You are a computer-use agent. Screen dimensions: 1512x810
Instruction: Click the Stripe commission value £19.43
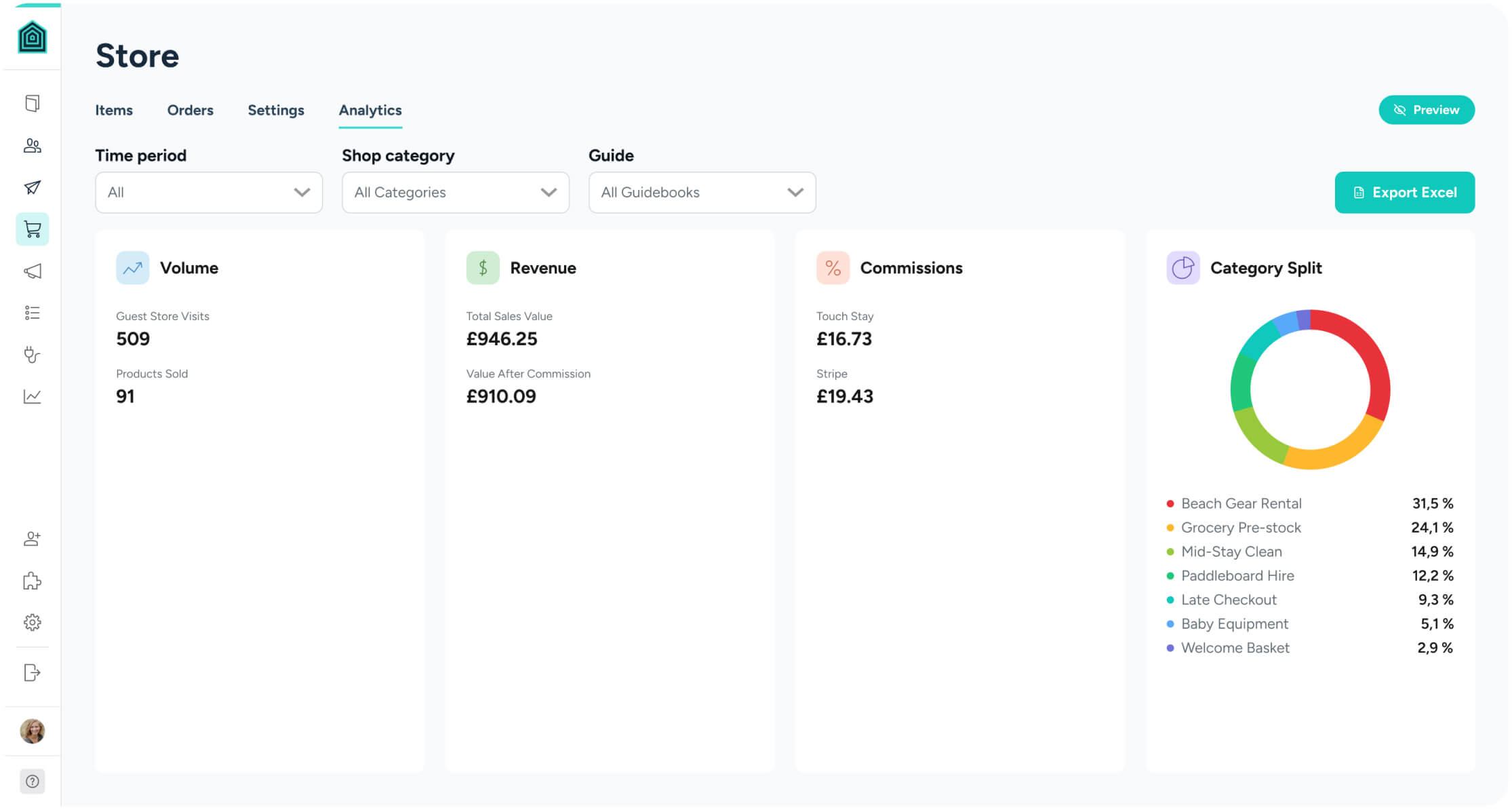(x=845, y=396)
